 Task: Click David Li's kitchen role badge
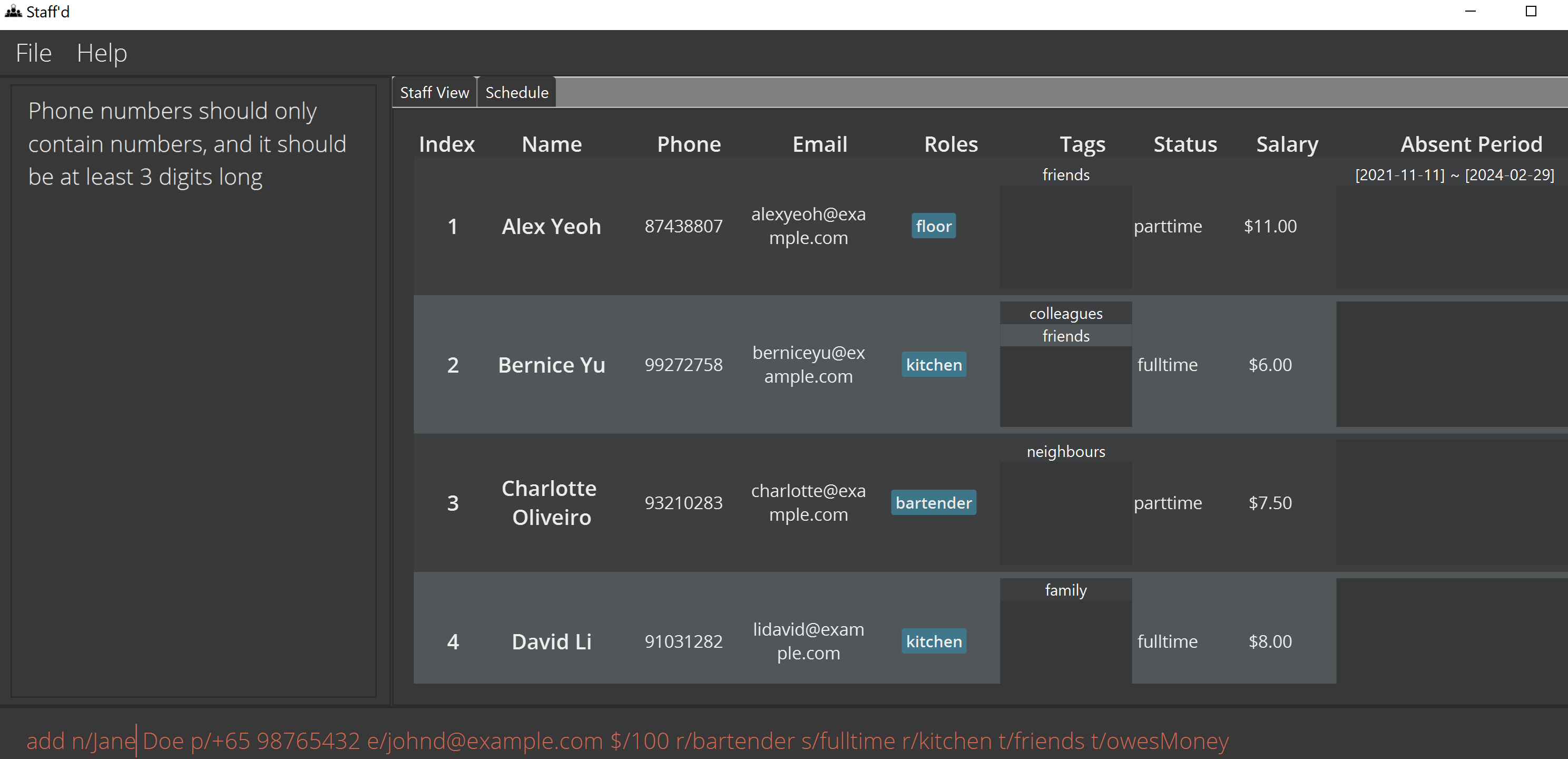pyautogui.click(x=933, y=641)
